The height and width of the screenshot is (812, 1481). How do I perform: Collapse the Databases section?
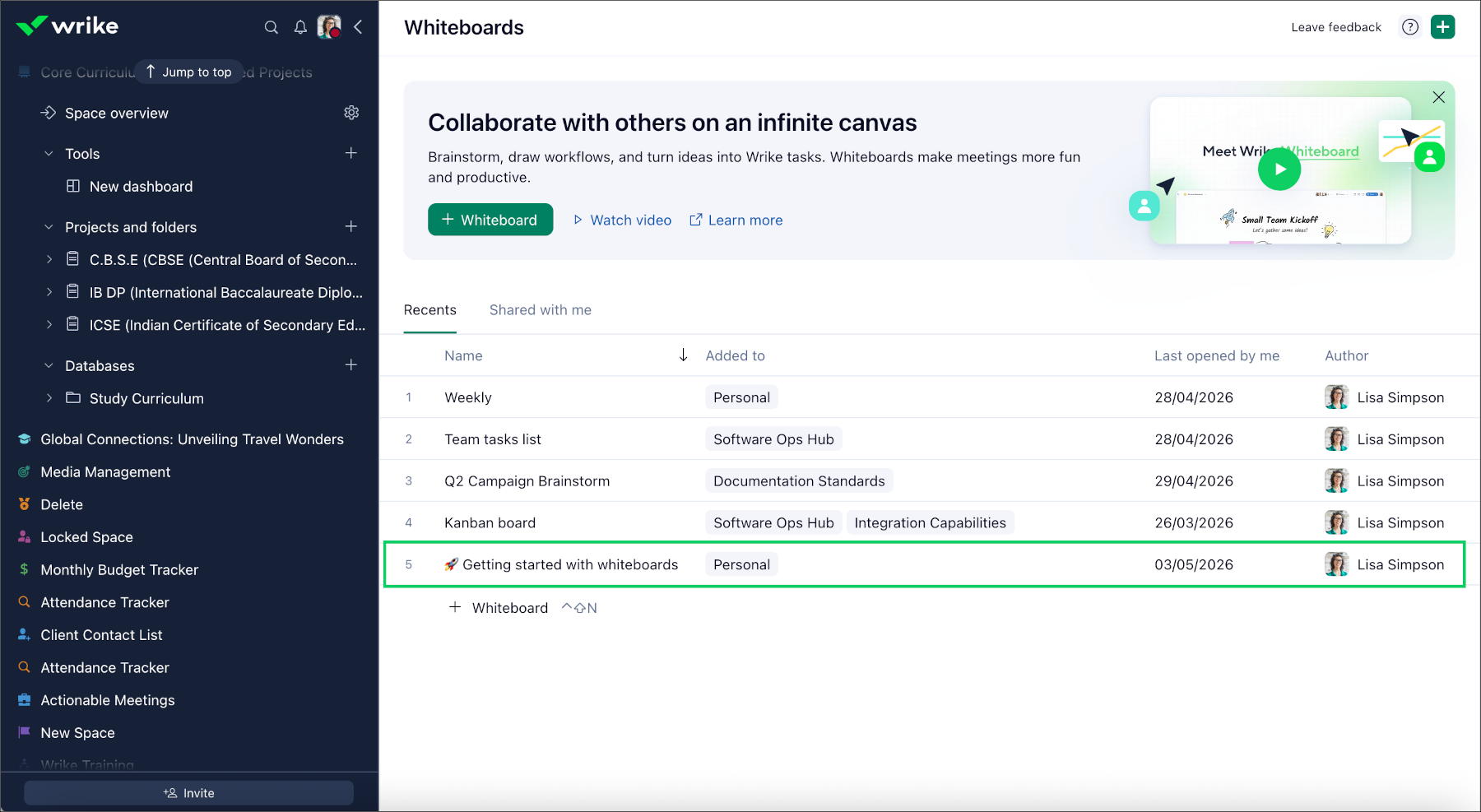click(49, 365)
